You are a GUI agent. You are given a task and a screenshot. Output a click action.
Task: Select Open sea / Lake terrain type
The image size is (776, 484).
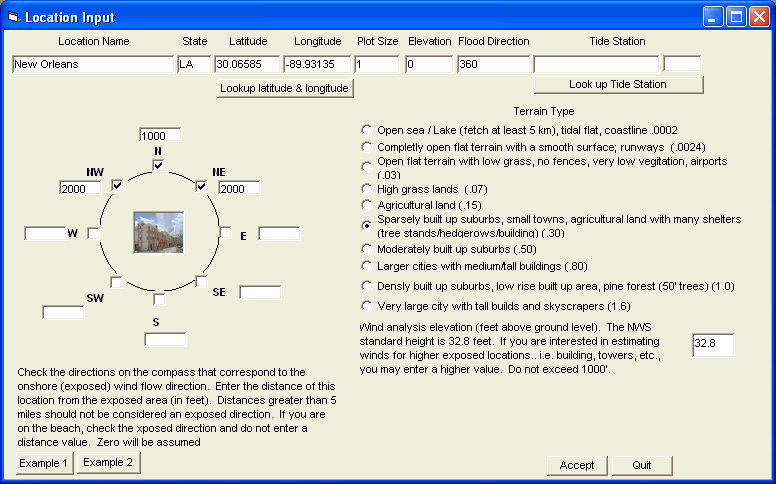pos(367,130)
